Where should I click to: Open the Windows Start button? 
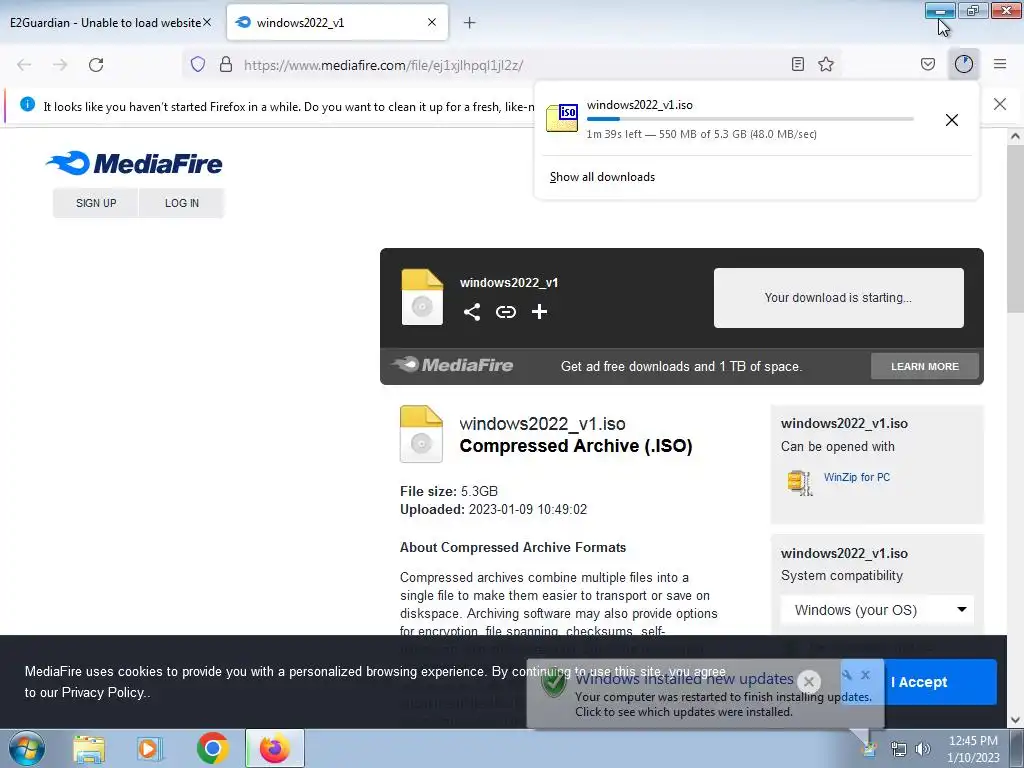coord(26,748)
